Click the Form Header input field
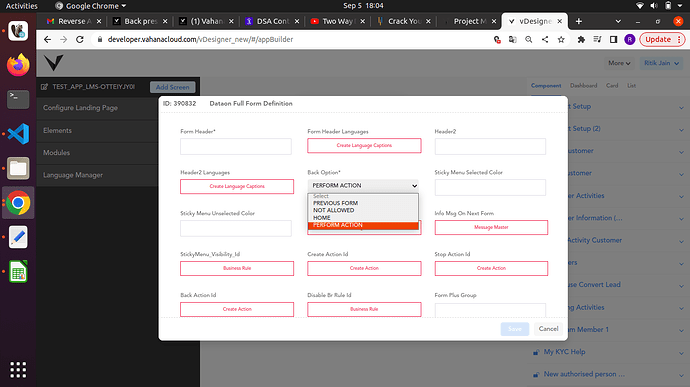 click(x=236, y=146)
